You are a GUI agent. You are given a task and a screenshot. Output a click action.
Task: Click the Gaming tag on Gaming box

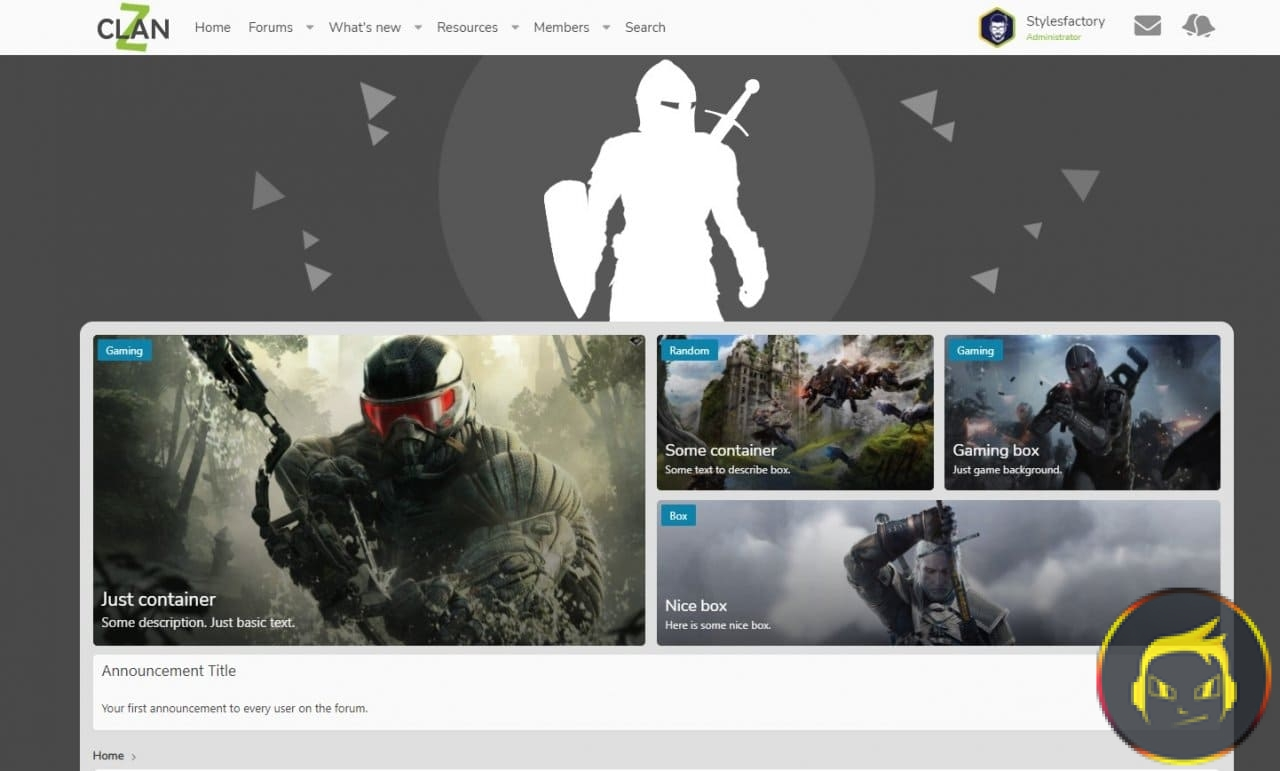click(975, 351)
